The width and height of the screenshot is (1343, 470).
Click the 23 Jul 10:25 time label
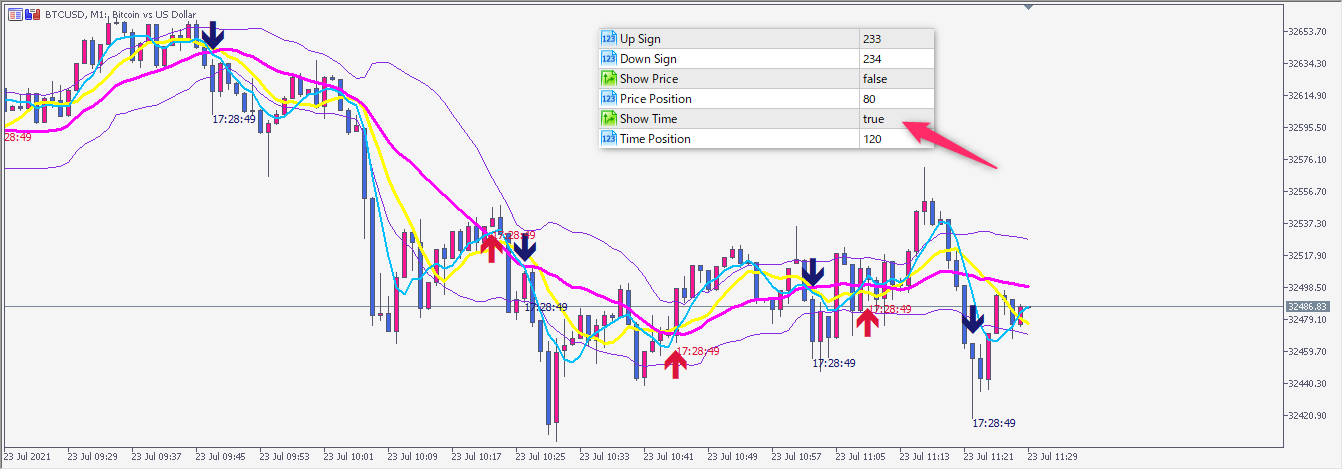[x=540, y=456]
